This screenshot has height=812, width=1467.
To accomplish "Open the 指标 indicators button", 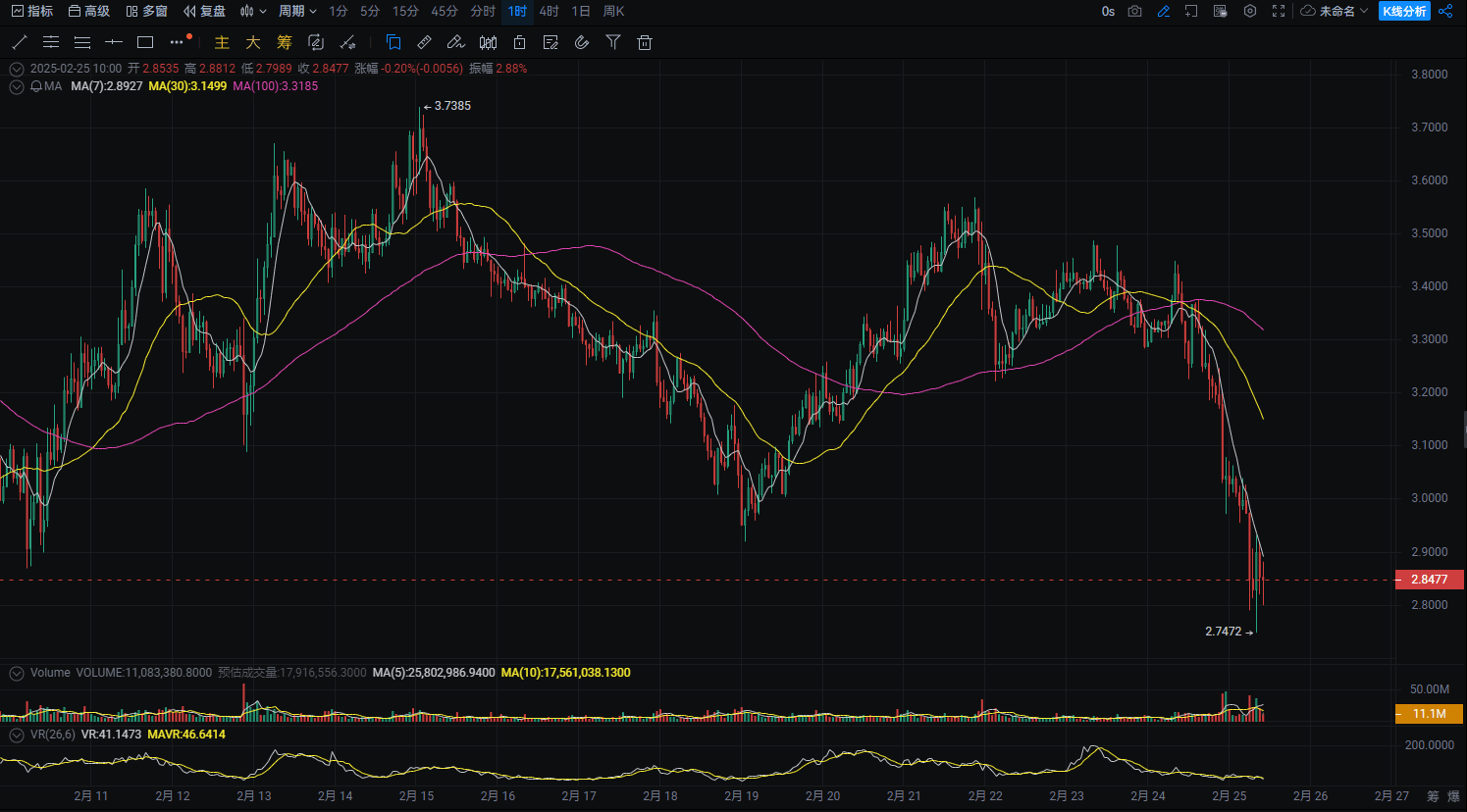I will tap(32, 11).
